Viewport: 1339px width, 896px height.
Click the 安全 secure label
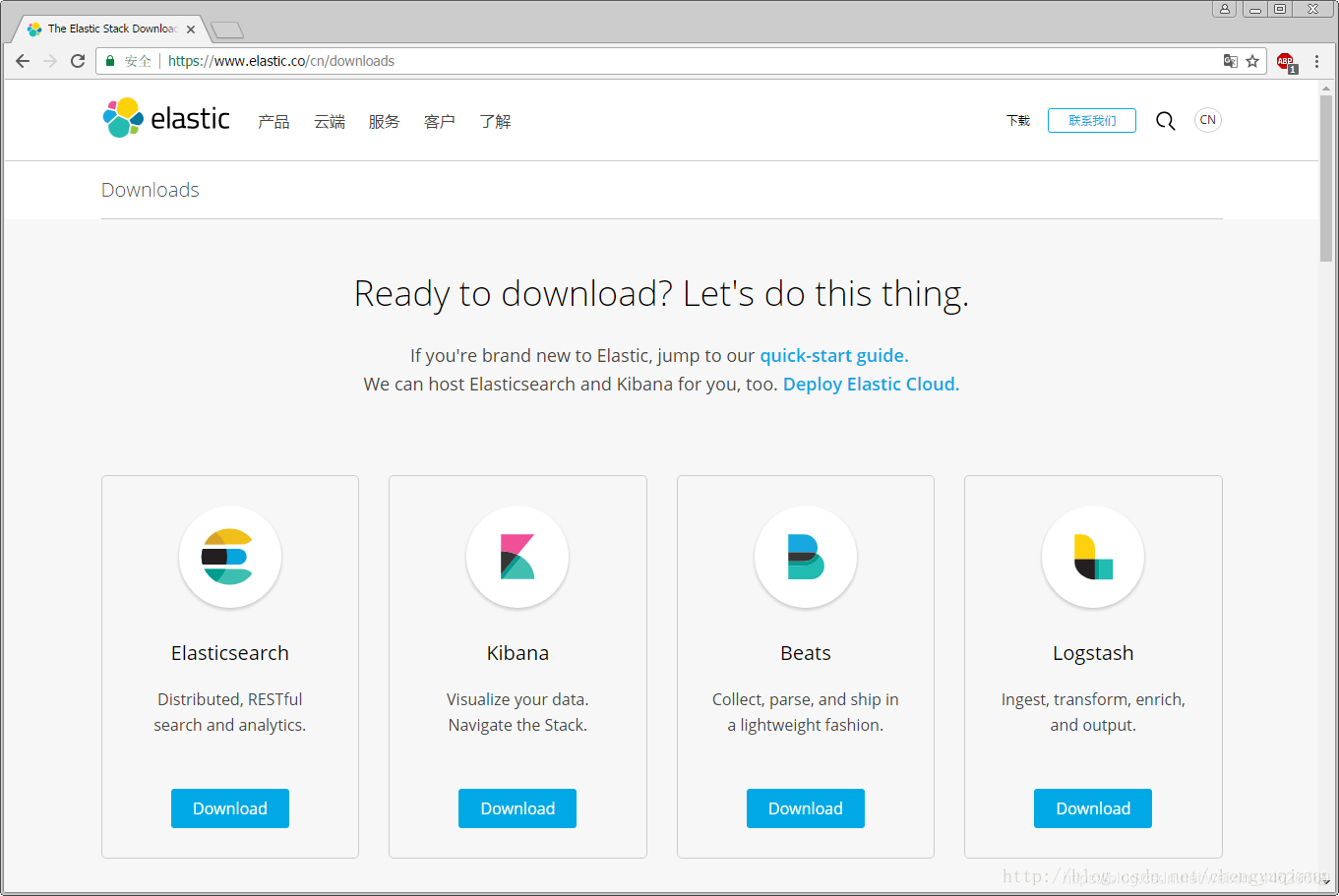[x=138, y=61]
